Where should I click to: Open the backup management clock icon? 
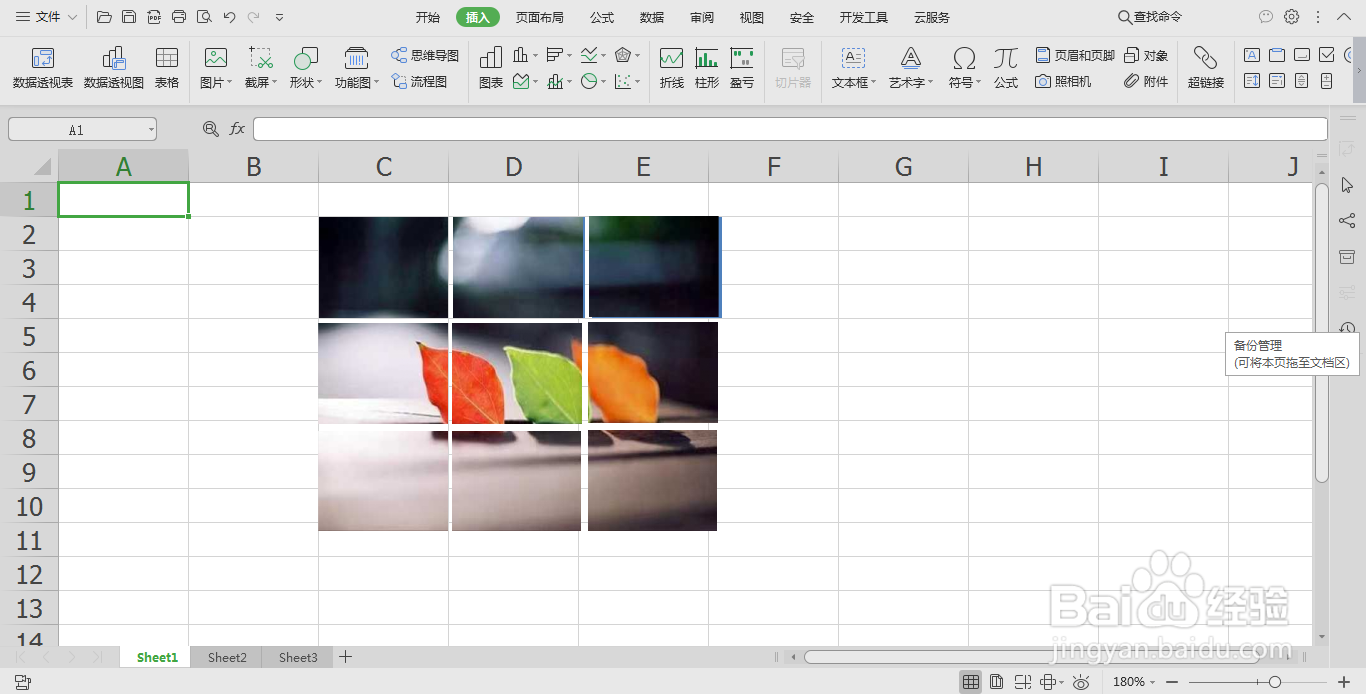tap(1347, 329)
